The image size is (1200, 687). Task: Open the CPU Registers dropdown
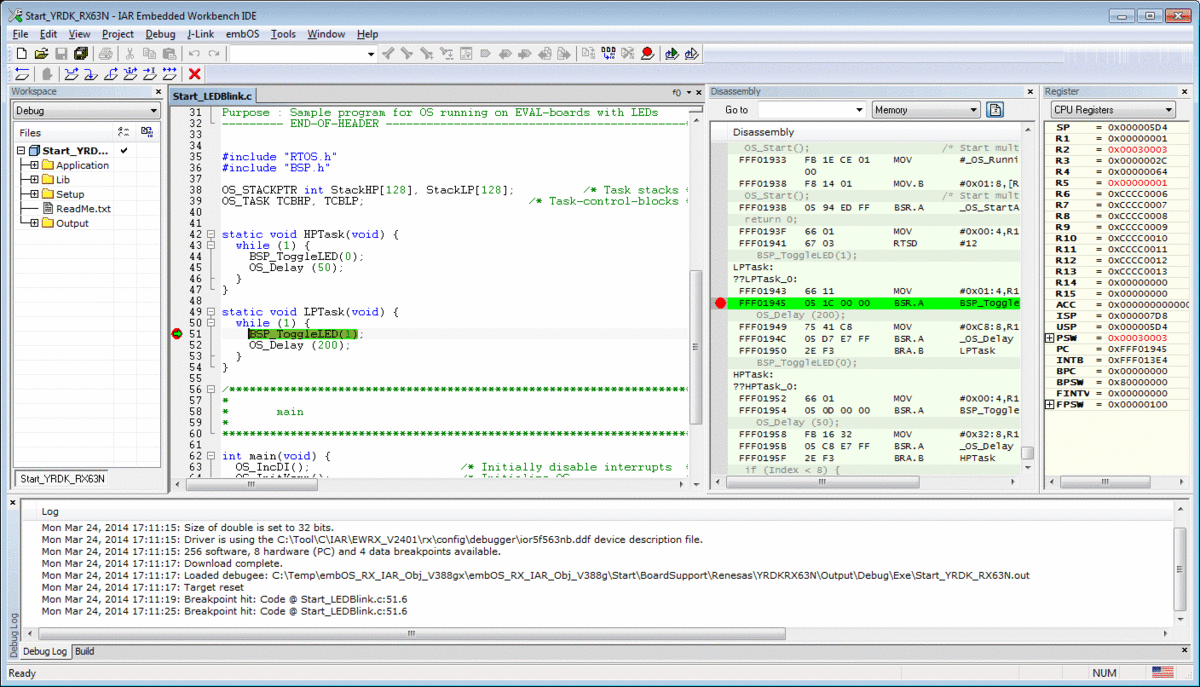point(1168,110)
